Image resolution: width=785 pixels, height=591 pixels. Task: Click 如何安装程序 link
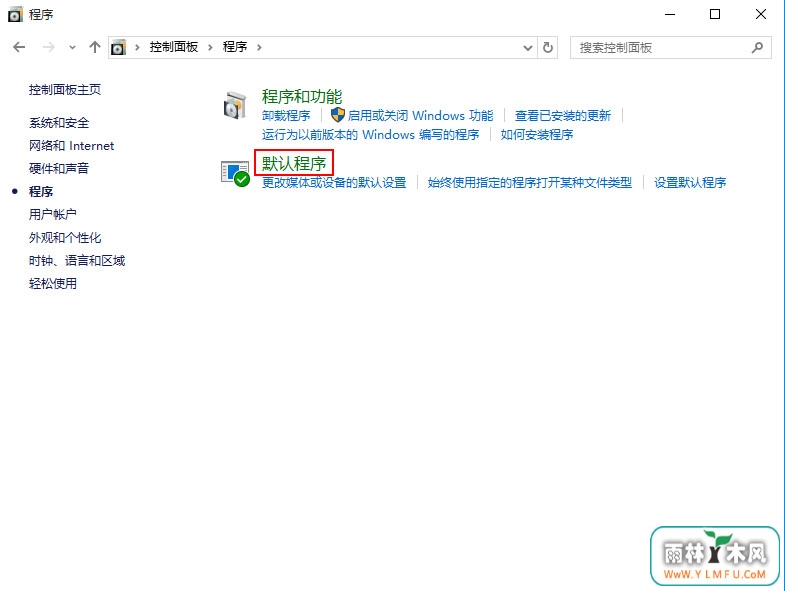pos(537,135)
